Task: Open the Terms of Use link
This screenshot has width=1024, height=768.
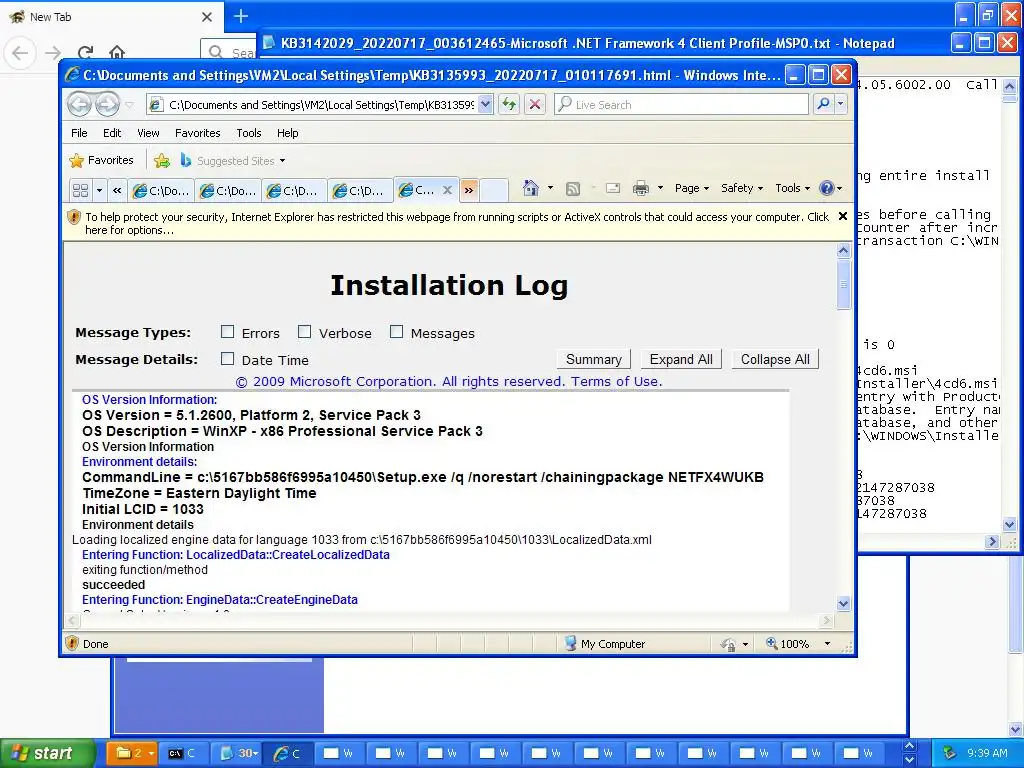Action: tap(616, 381)
